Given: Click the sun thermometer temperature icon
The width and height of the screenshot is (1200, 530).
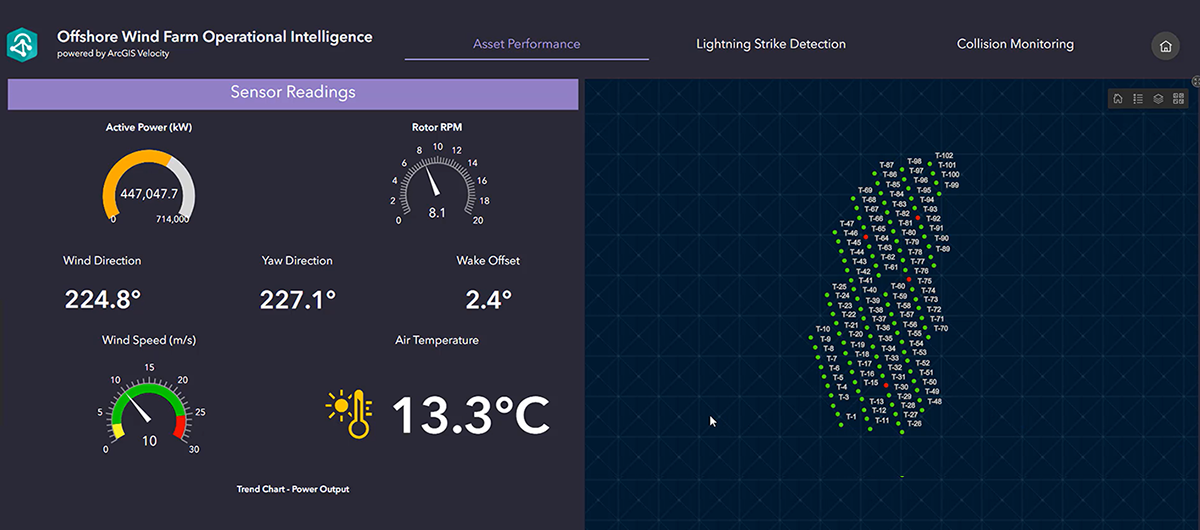Looking at the screenshot, I should pyautogui.click(x=350, y=414).
